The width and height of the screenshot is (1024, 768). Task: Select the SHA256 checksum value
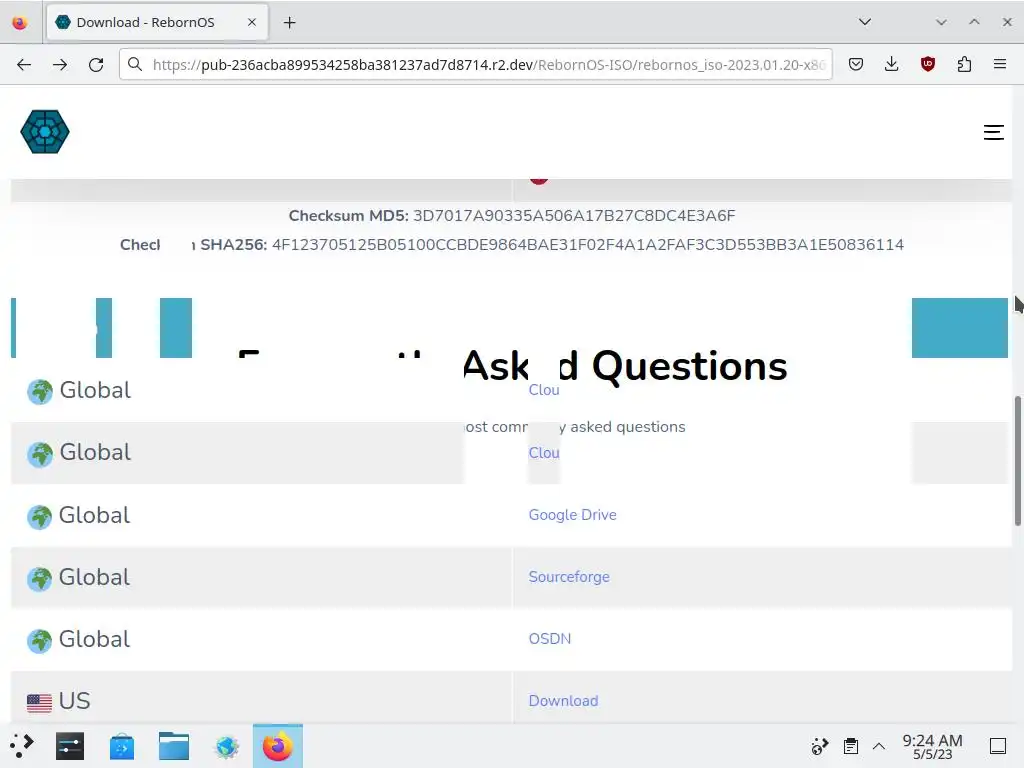point(588,245)
